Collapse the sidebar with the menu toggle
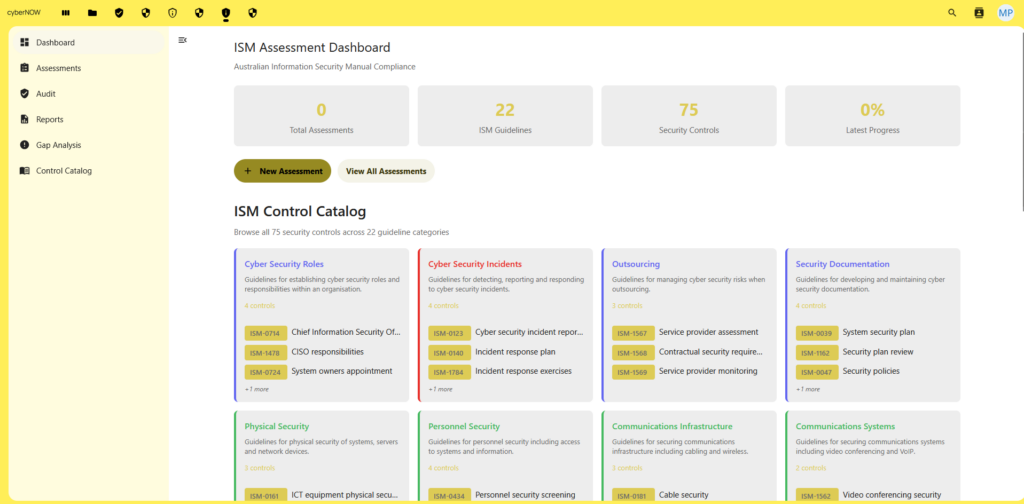The image size is (1024, 504). click(x=182, y=40)
